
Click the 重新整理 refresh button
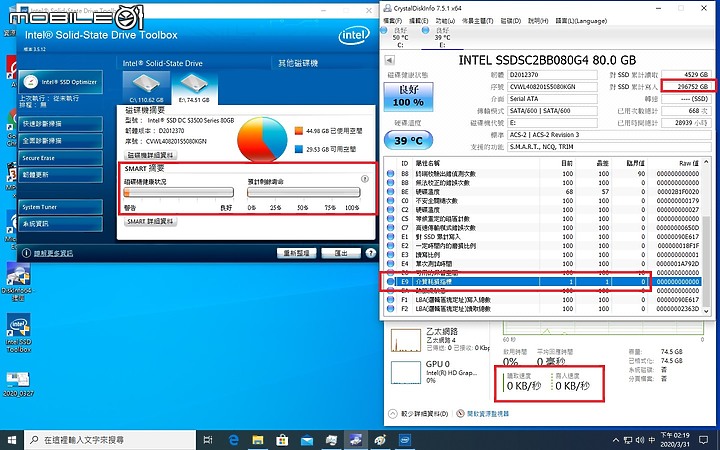pos(296,253)
